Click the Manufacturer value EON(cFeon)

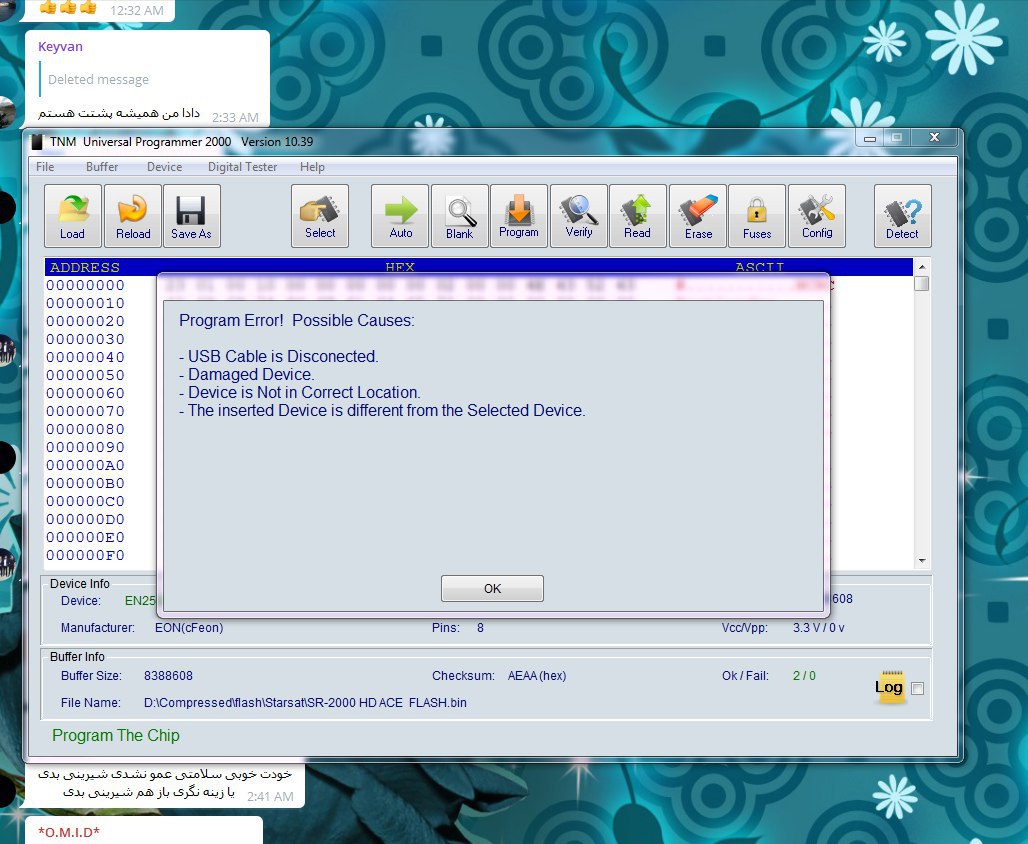click(189, 628)
